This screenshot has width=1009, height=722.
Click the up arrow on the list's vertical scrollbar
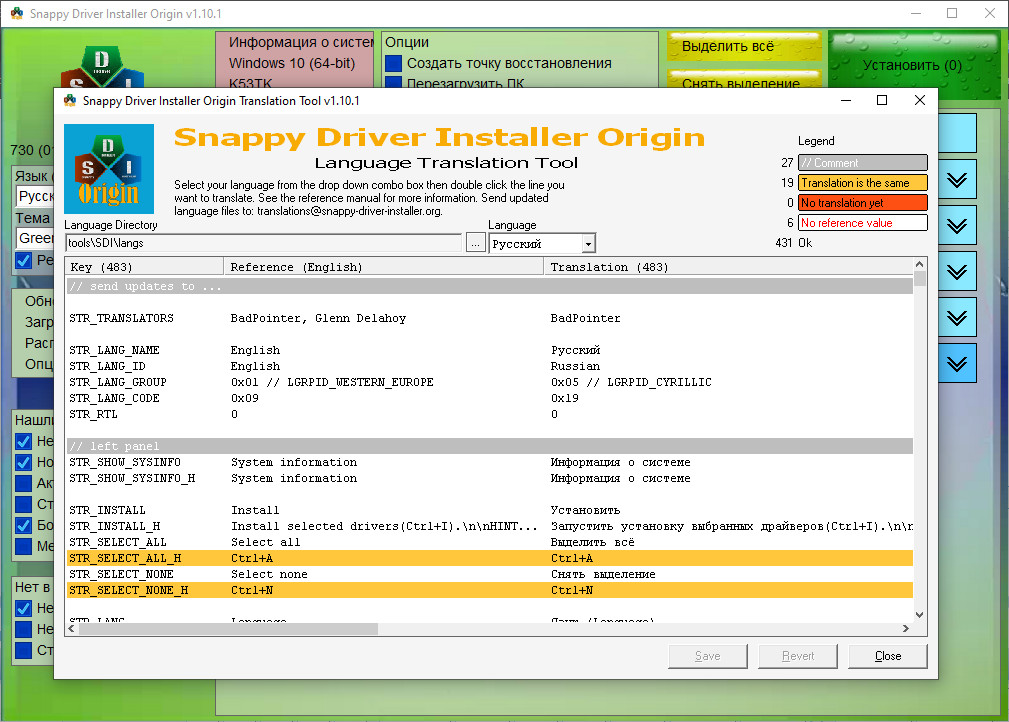point(920,264)
